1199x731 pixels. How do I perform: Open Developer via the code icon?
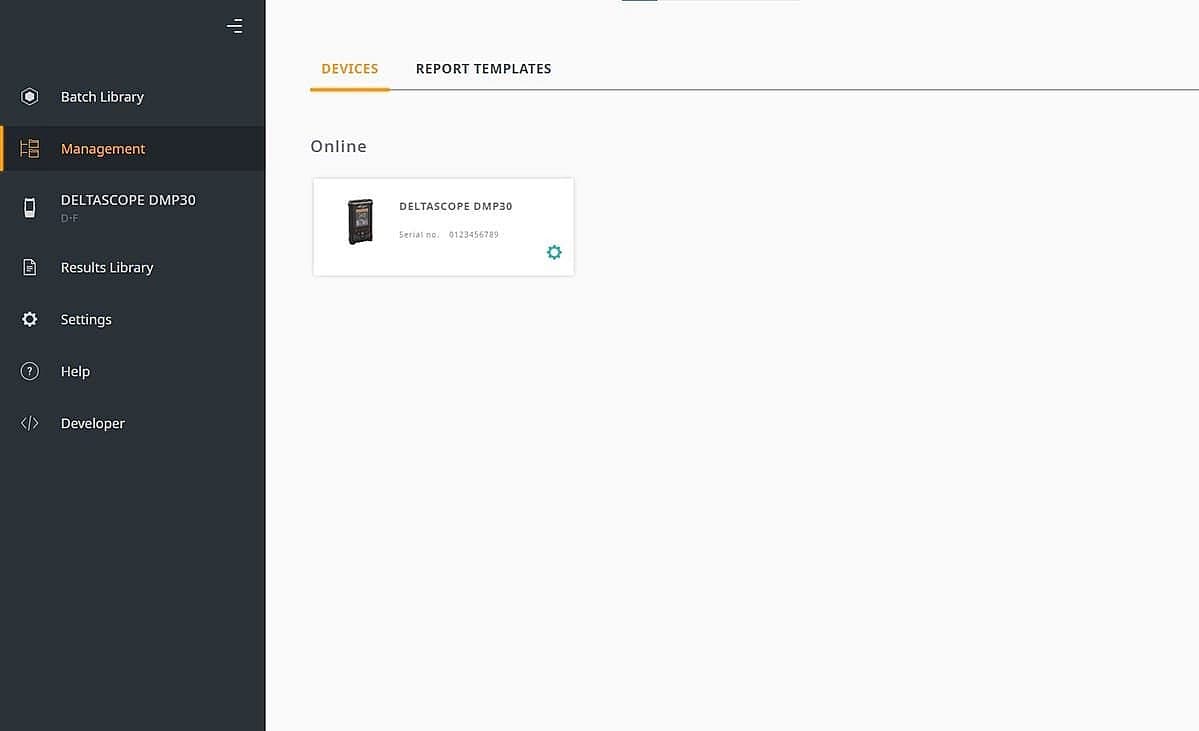click(x=29, y=423)
